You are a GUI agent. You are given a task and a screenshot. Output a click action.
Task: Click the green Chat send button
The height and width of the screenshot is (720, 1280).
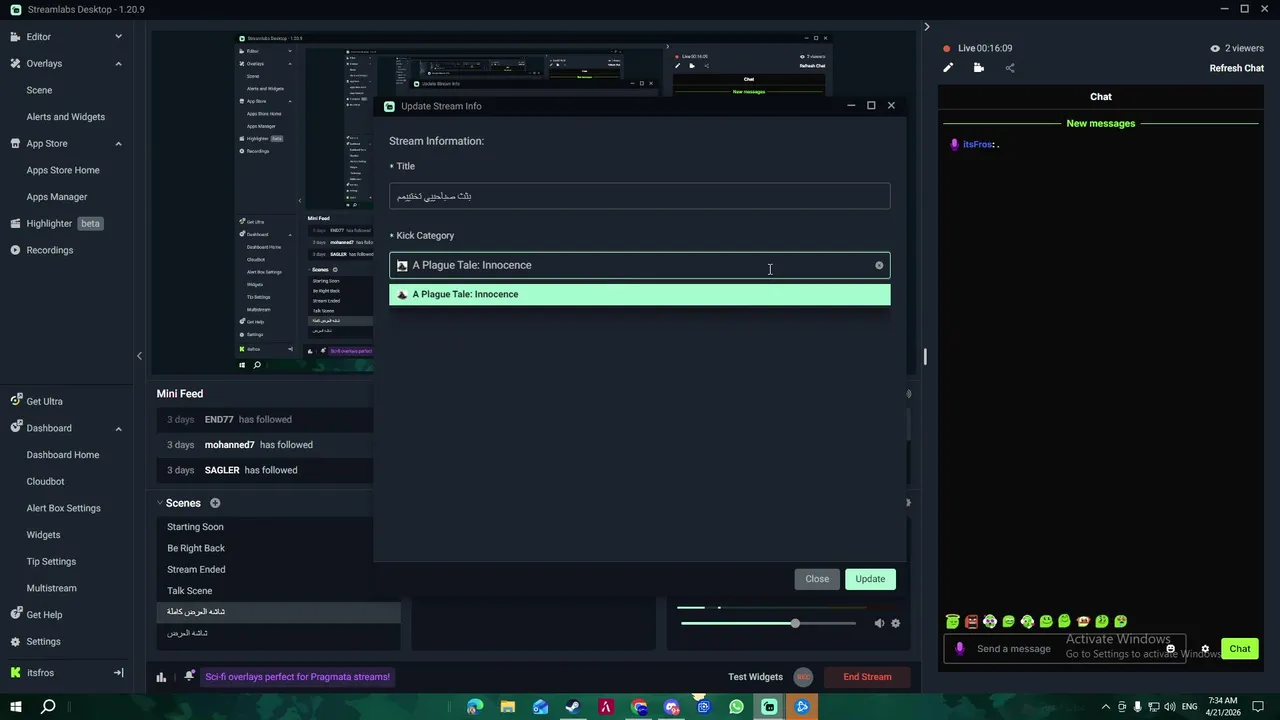coord(1240,649)
